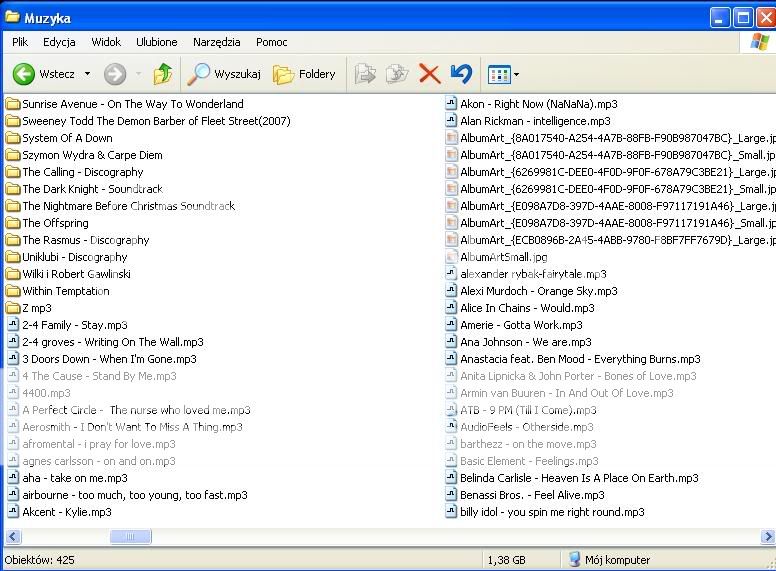
Task: Select the System Of A Down folder
Action: (67, 138)
